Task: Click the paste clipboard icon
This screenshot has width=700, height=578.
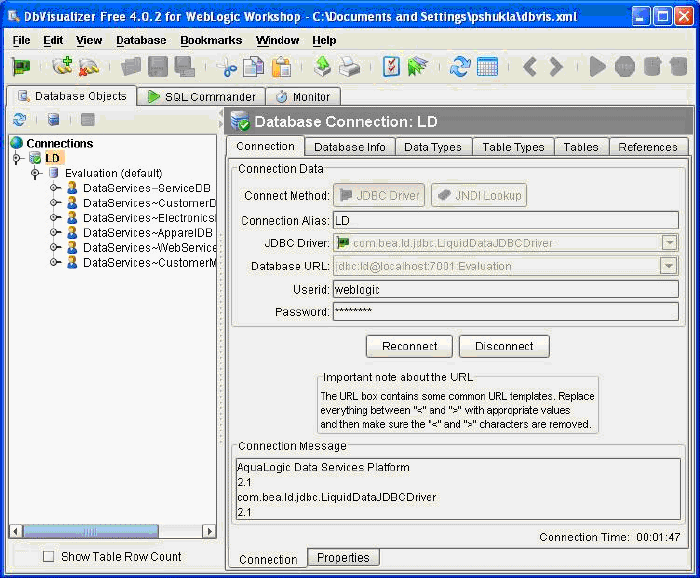Action: [x=281, y=67]
